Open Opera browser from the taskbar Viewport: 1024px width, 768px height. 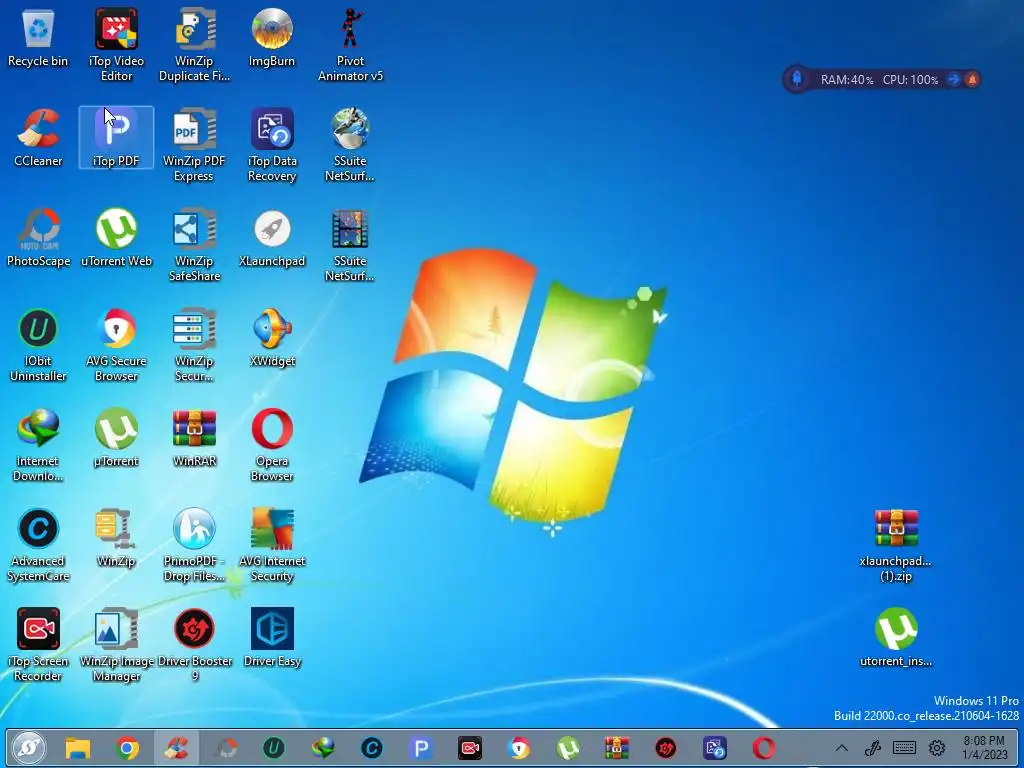click(763, 748)
